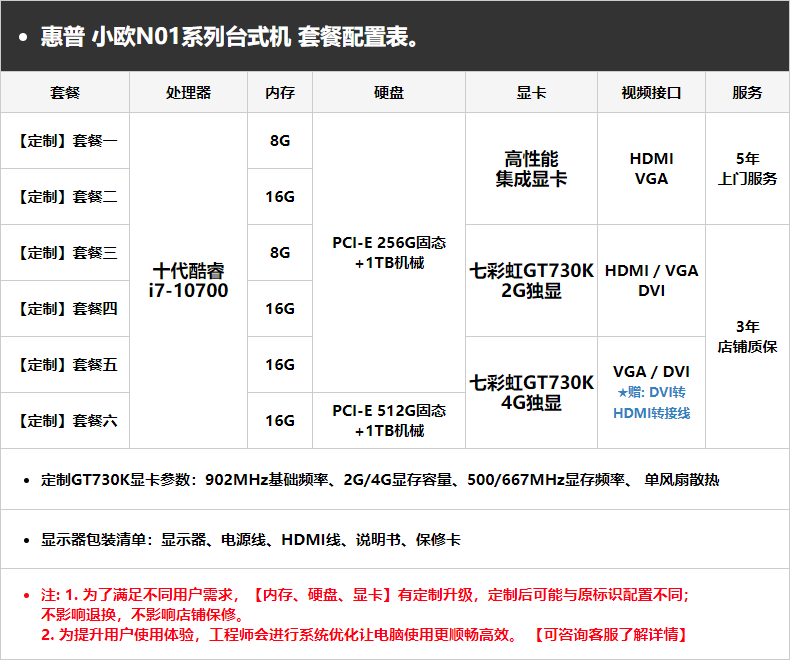Click the 16G memory cell for 套餐二
790x660 pixels.
280,196
